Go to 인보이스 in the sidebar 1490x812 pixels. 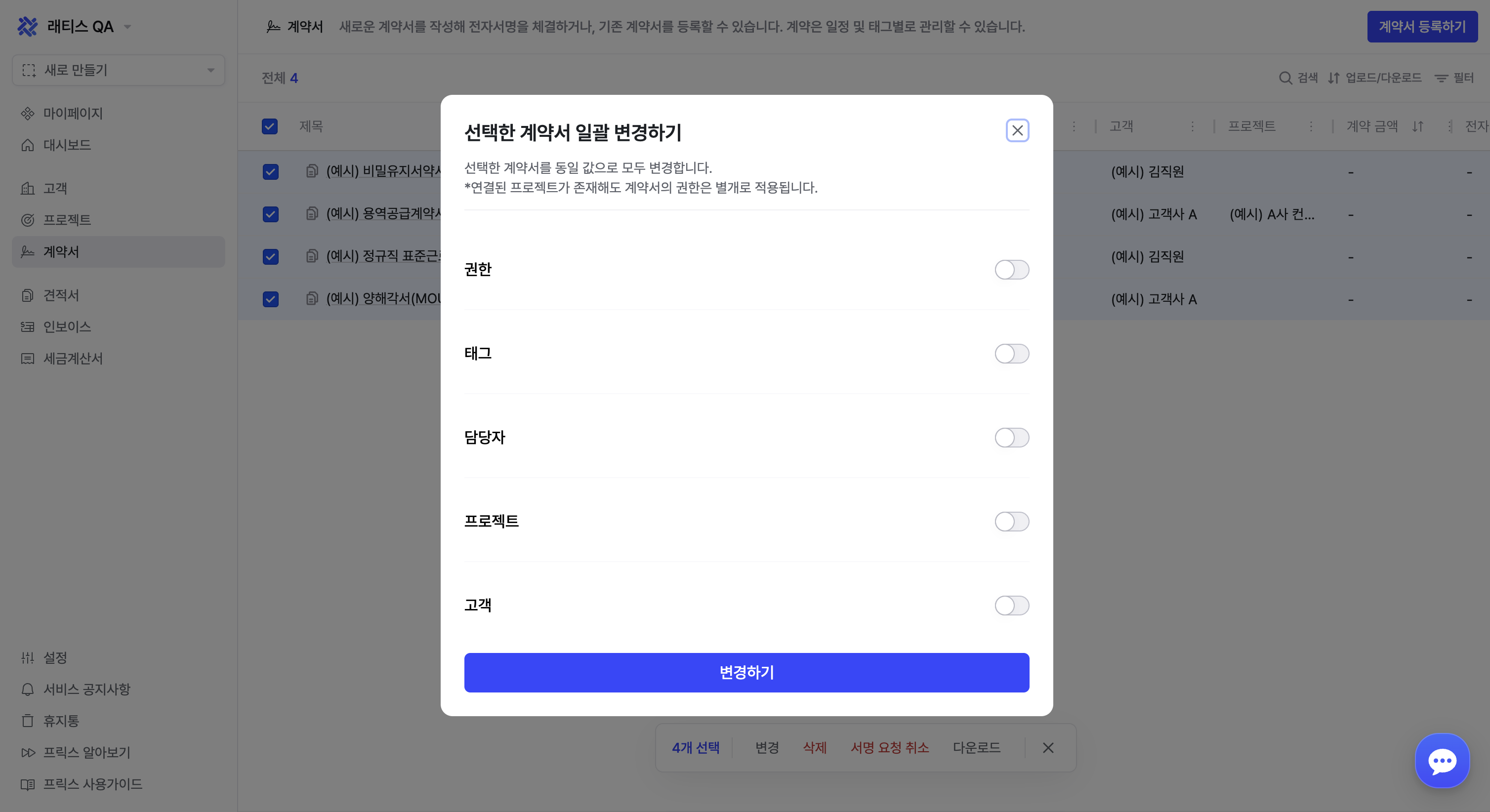[x=67, y=327]
